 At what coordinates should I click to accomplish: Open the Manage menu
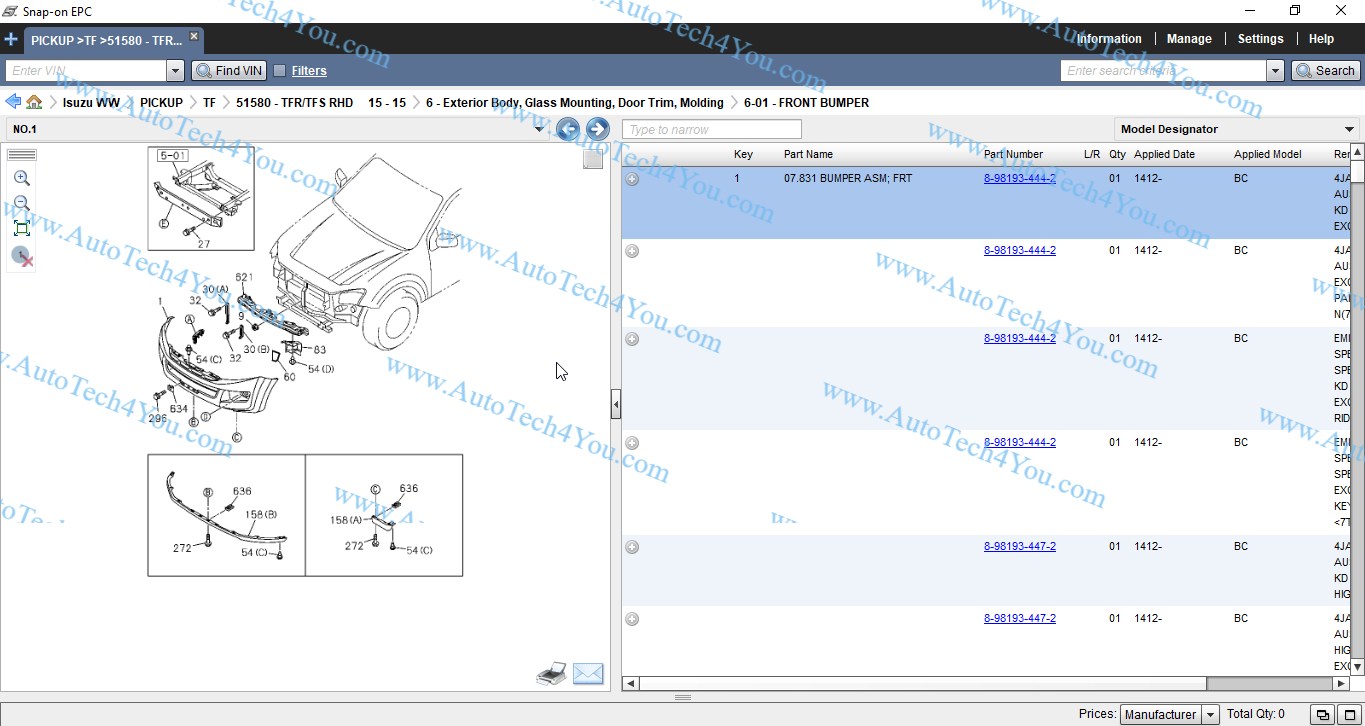pos(1189,39)
